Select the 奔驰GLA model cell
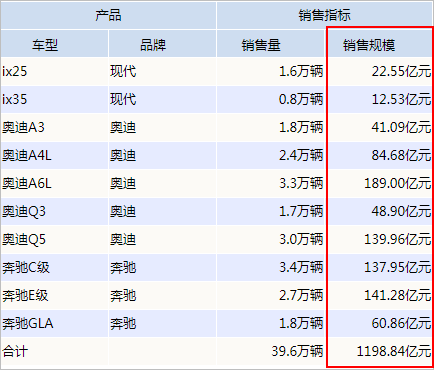The height and width of the screenshot is (370, 434). (x=54, y=323)
